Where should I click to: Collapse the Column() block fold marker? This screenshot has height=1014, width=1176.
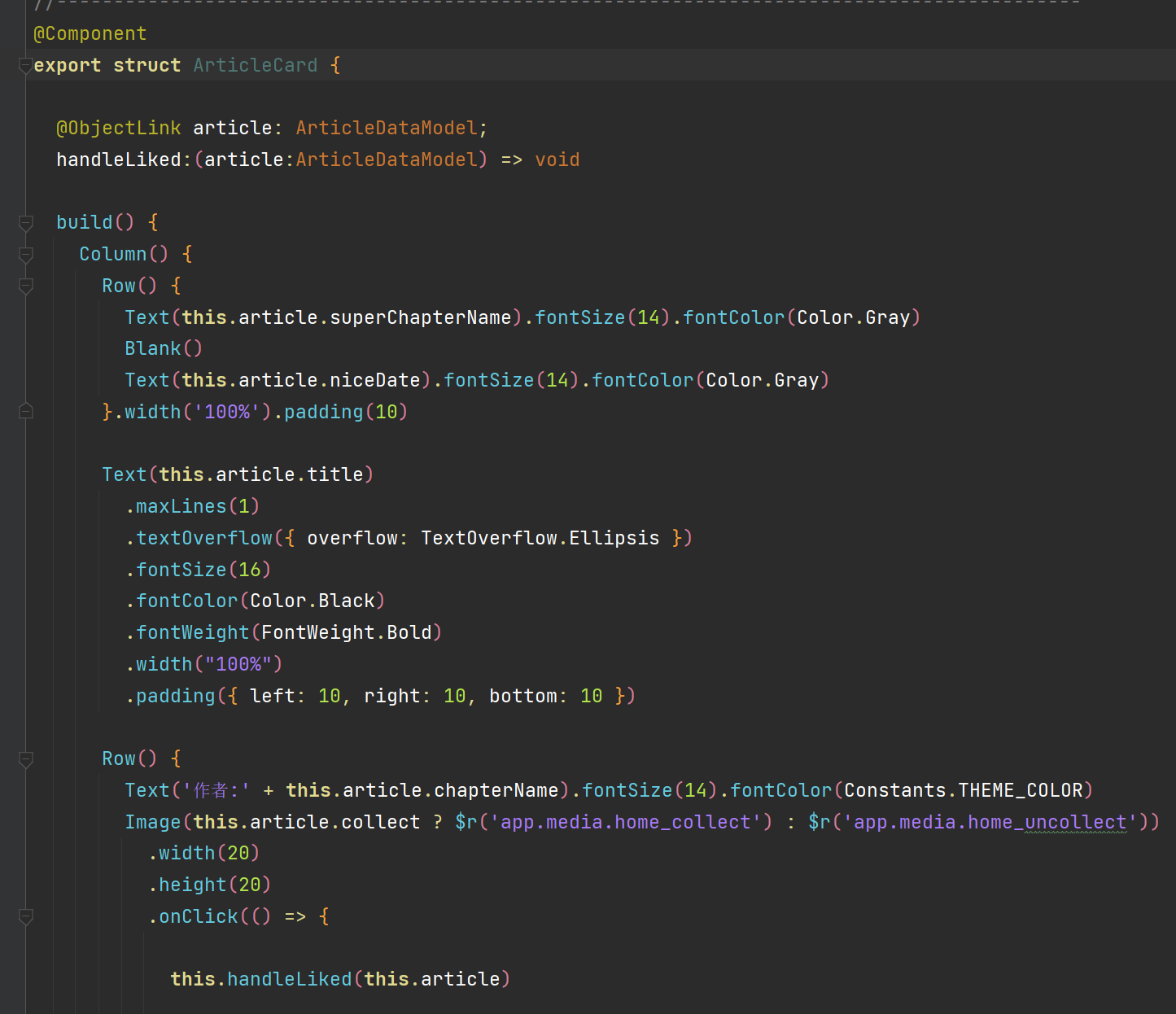coord(26,254)
